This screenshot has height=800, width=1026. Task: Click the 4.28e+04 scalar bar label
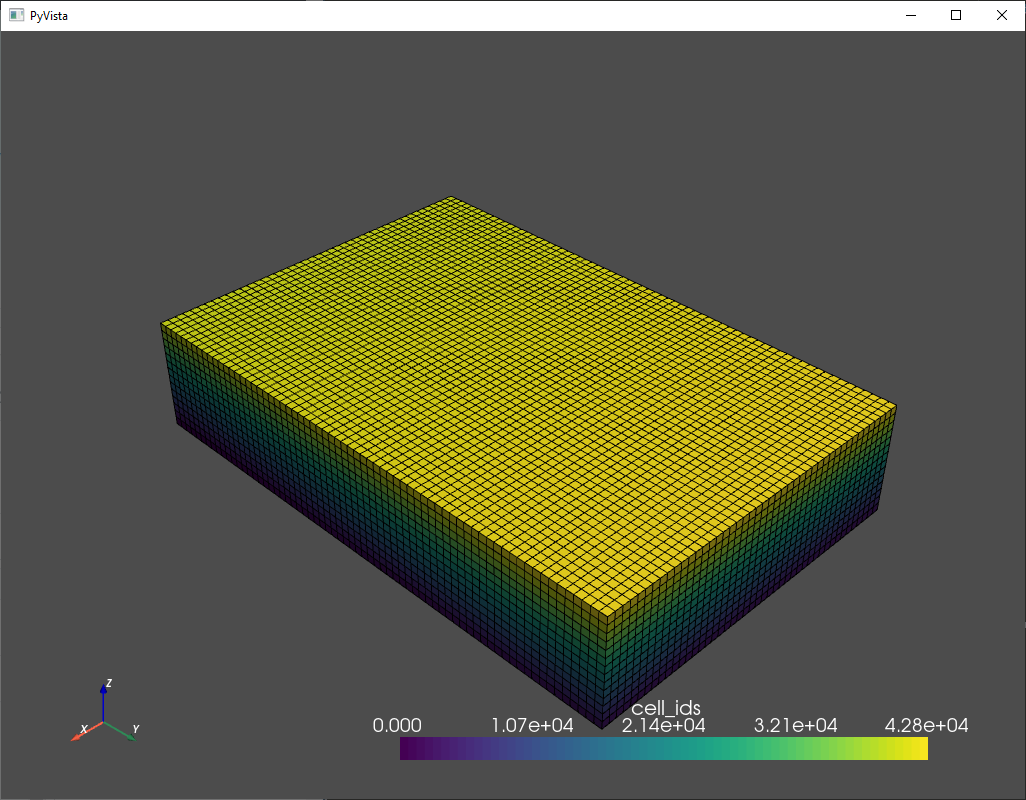(927, 725)
